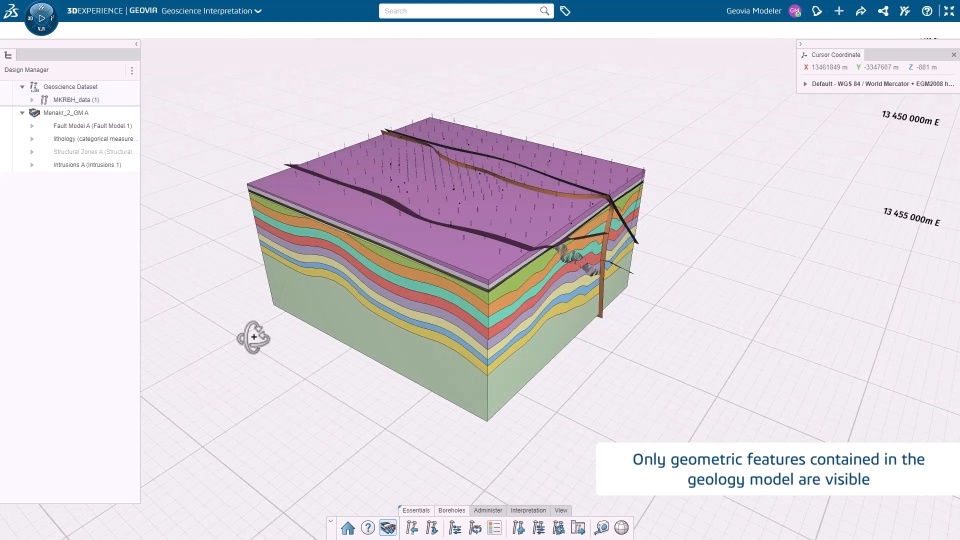960x540 pixels.
Task: Select the lithology tree item
Action: point(94,139)
